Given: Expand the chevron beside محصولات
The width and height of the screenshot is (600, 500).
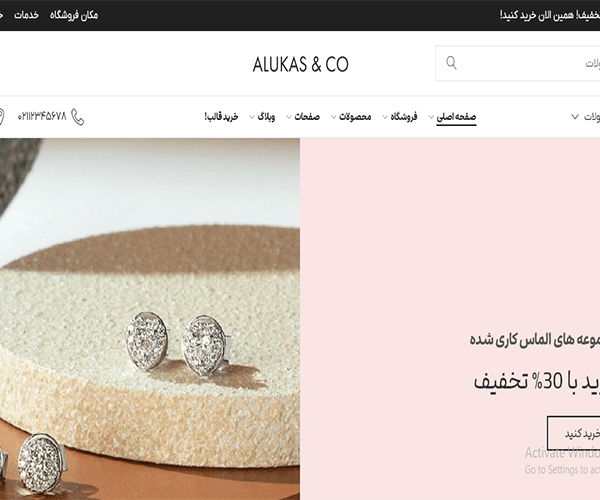Looking at the screenshot, I should pos(334,117).
